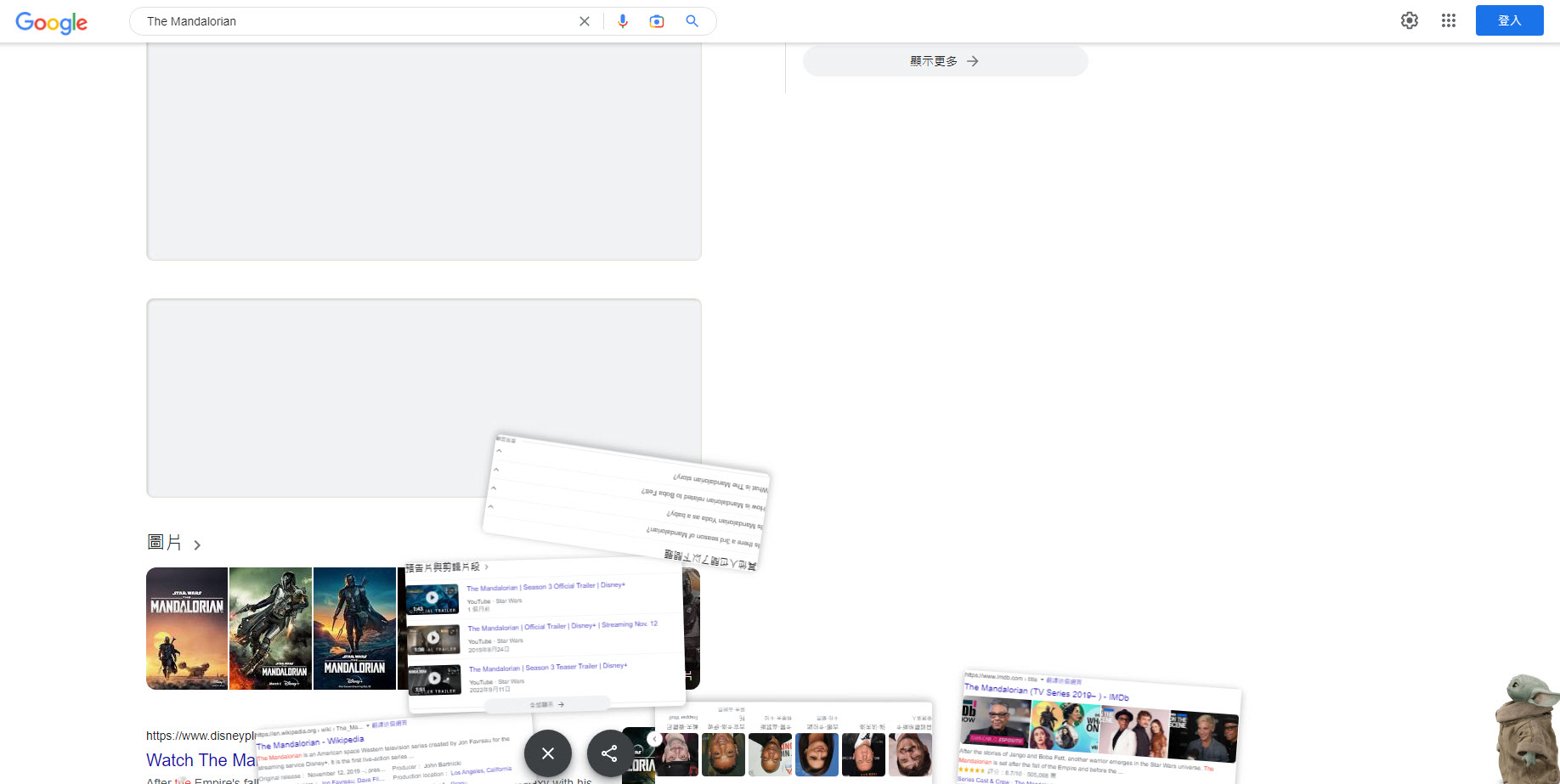Image resolution: width=1560 pixels, height=784 pixels.
Task: Click previous arrow on the cast carousel
Action: point(654,739)
